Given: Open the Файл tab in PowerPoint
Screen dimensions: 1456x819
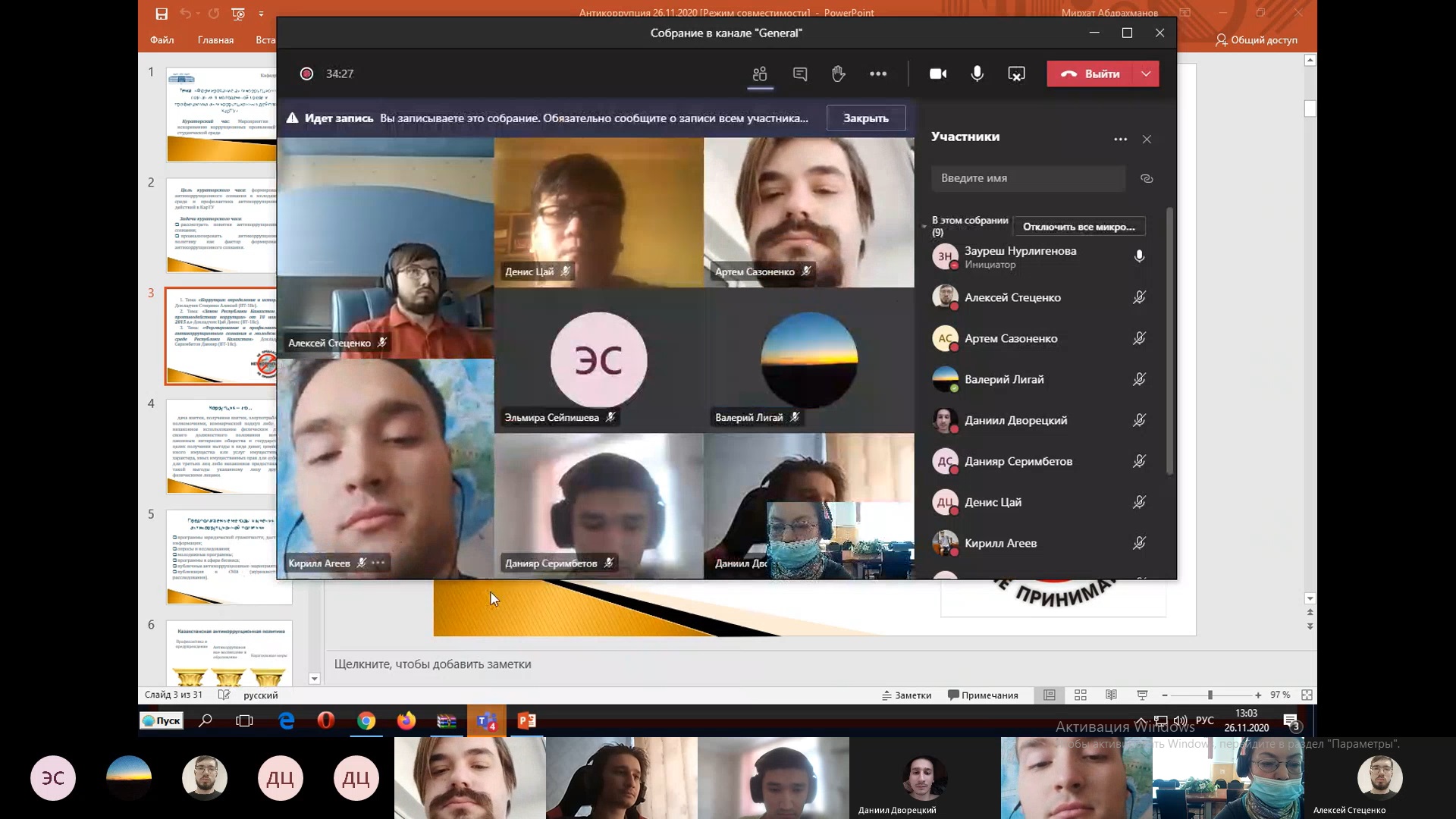Looking at the screenshot, I should tap(162, 40).
